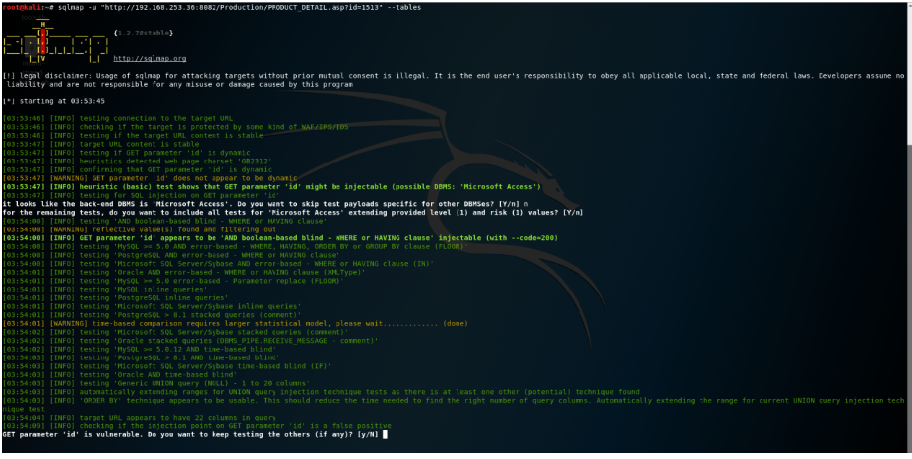Click 'target URL appears to have 22 columns' line
Viewport: 912px width, 459px height.
139,418
